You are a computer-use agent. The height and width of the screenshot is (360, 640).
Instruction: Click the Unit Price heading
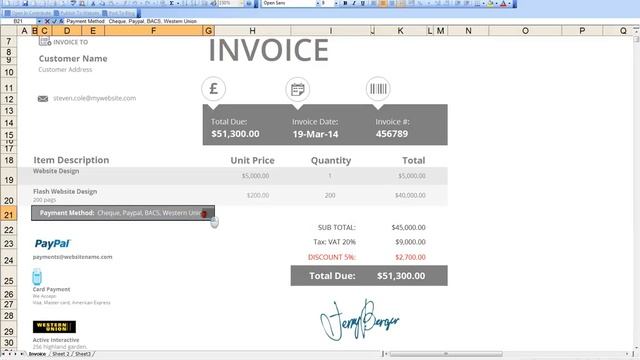pos(253,160)
